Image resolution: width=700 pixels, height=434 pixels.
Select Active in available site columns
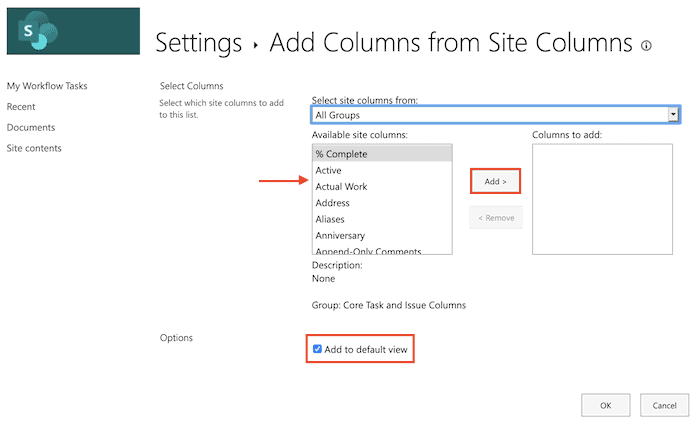click(382, 170)
